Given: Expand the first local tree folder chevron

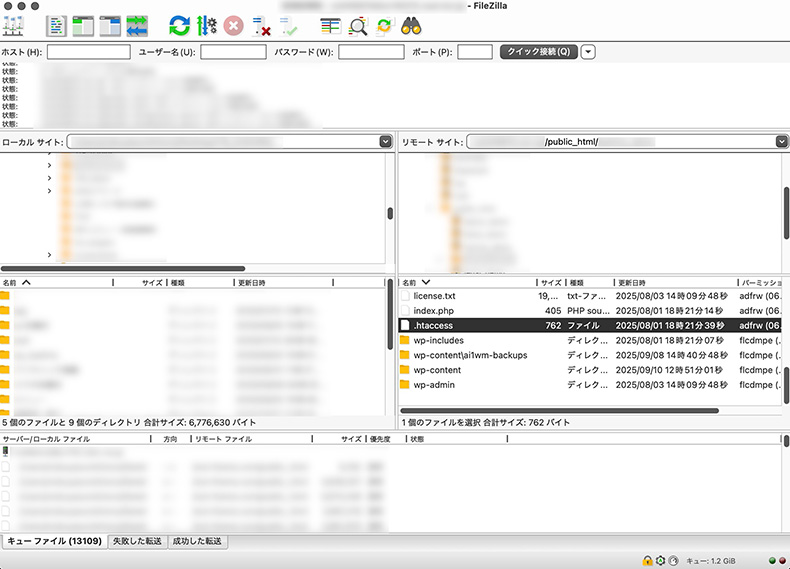Looking at the screenshot, I should click(x=49, y=165).
